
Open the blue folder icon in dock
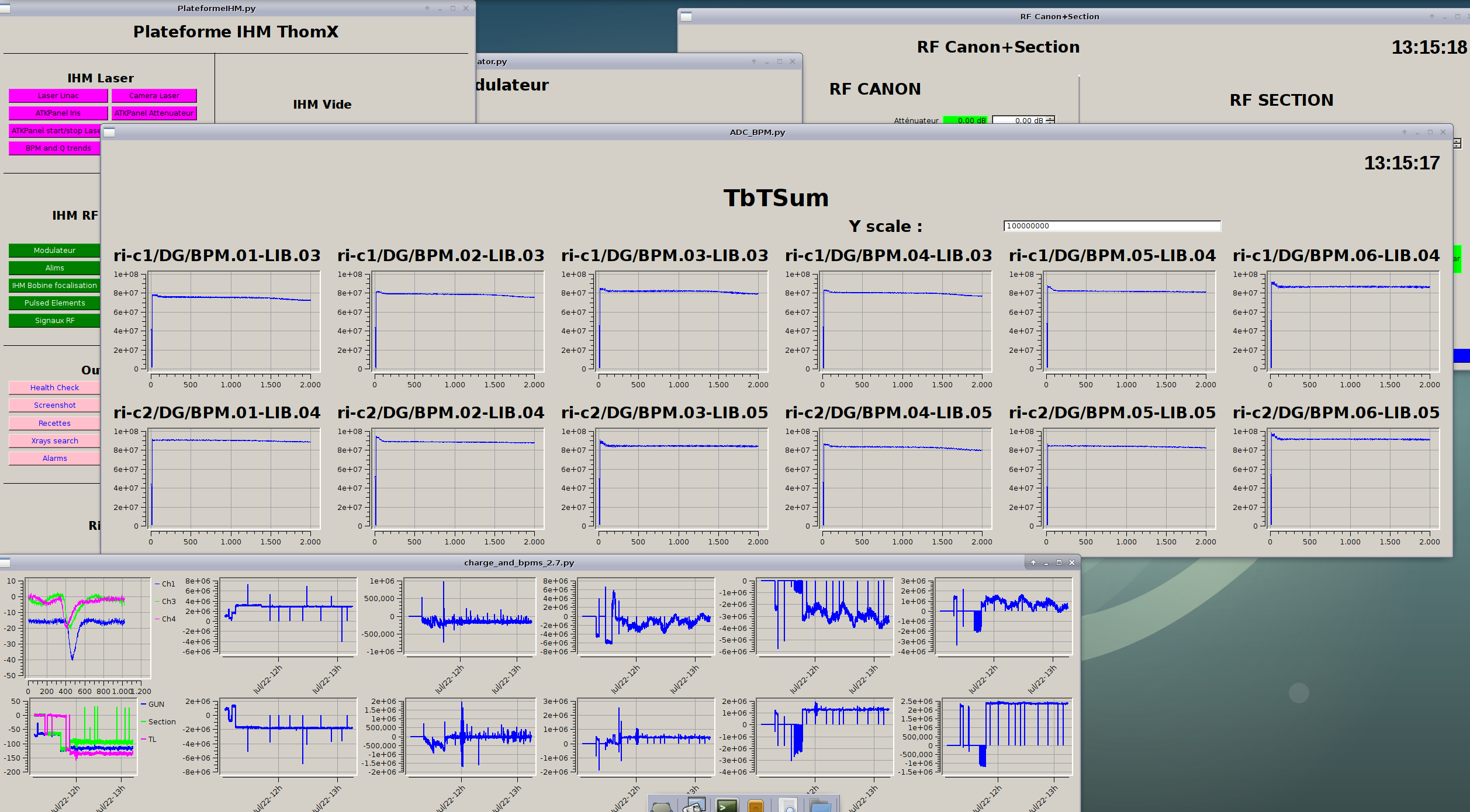[x=820, y=806]
